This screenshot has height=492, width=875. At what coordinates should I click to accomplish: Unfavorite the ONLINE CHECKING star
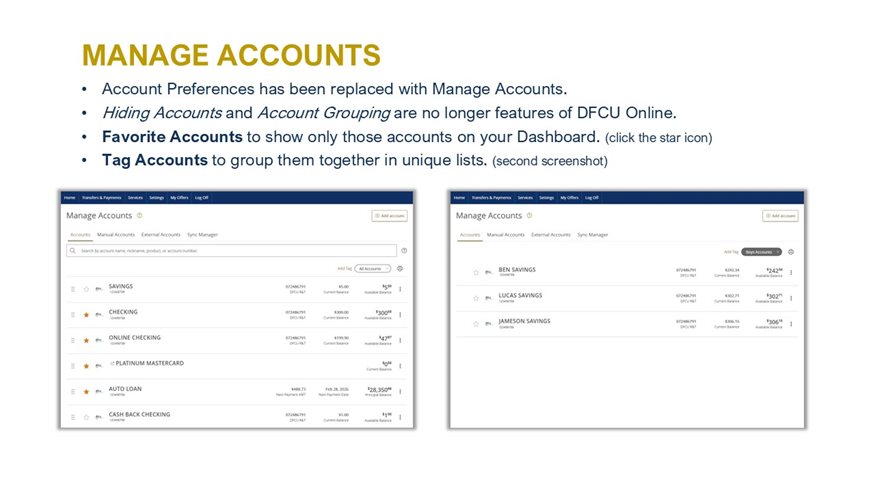pyautogui.click(x=86, y=340)
